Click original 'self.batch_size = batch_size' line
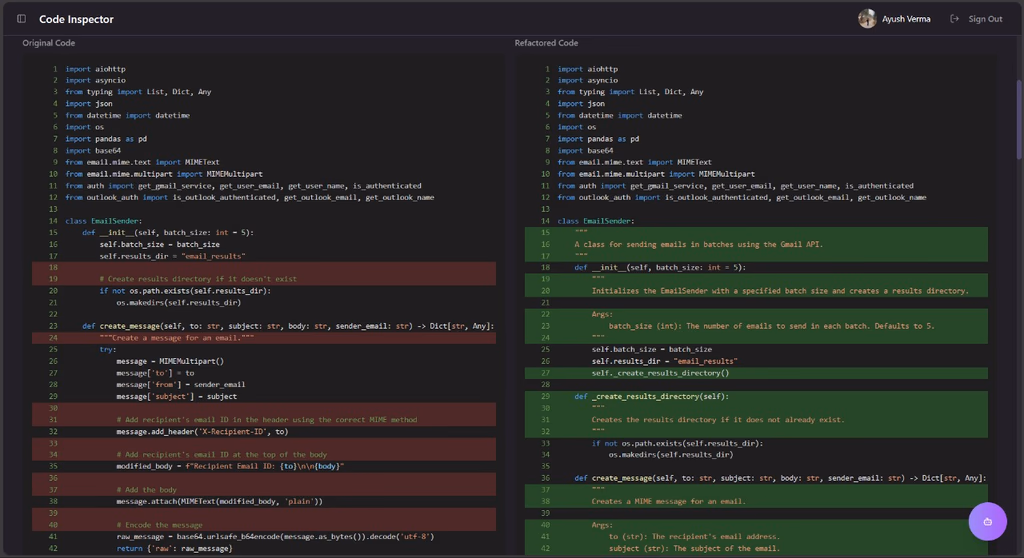This screenshot has width=1024, height=558. tap(159, 244)
